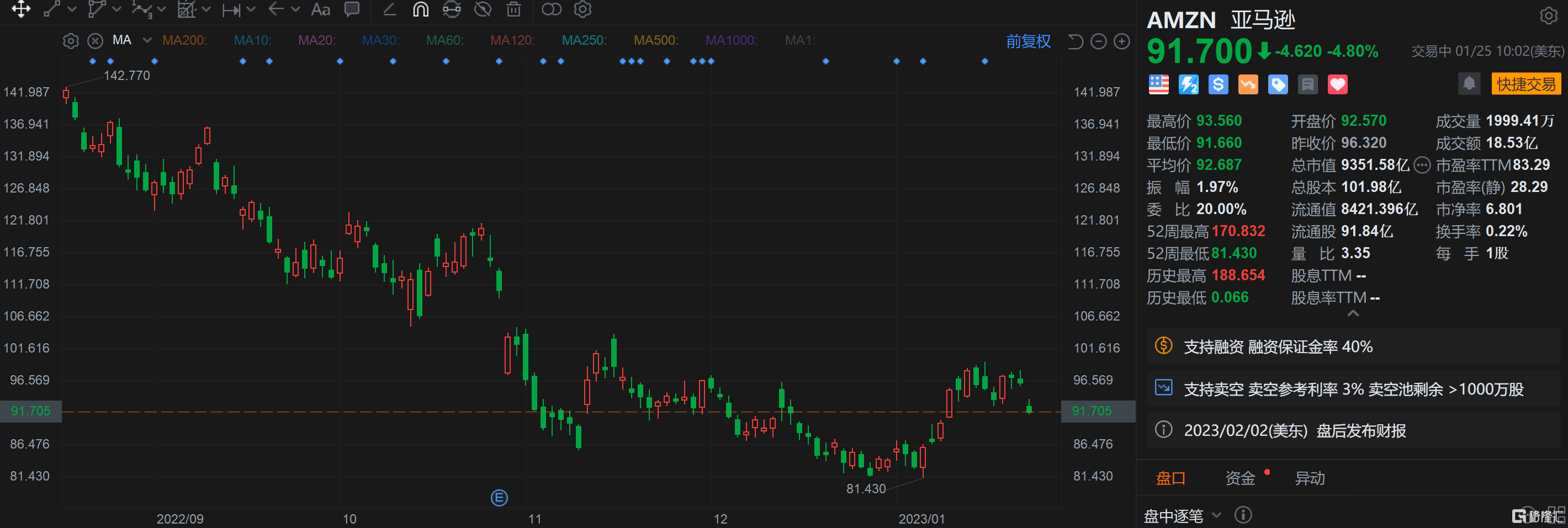This screenshot has width=1568, height=528.
Task: Click the MA1000 indicator label
Action: click(731, 40)
